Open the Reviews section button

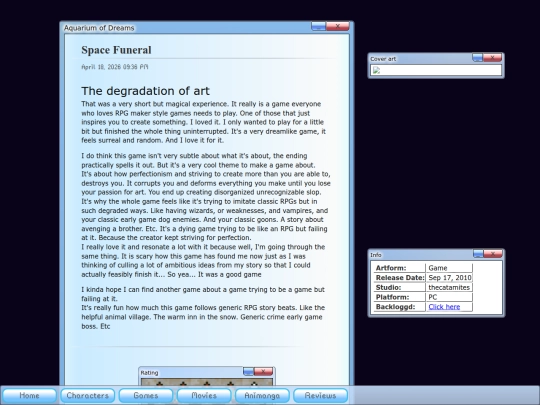tap(320, 395)
